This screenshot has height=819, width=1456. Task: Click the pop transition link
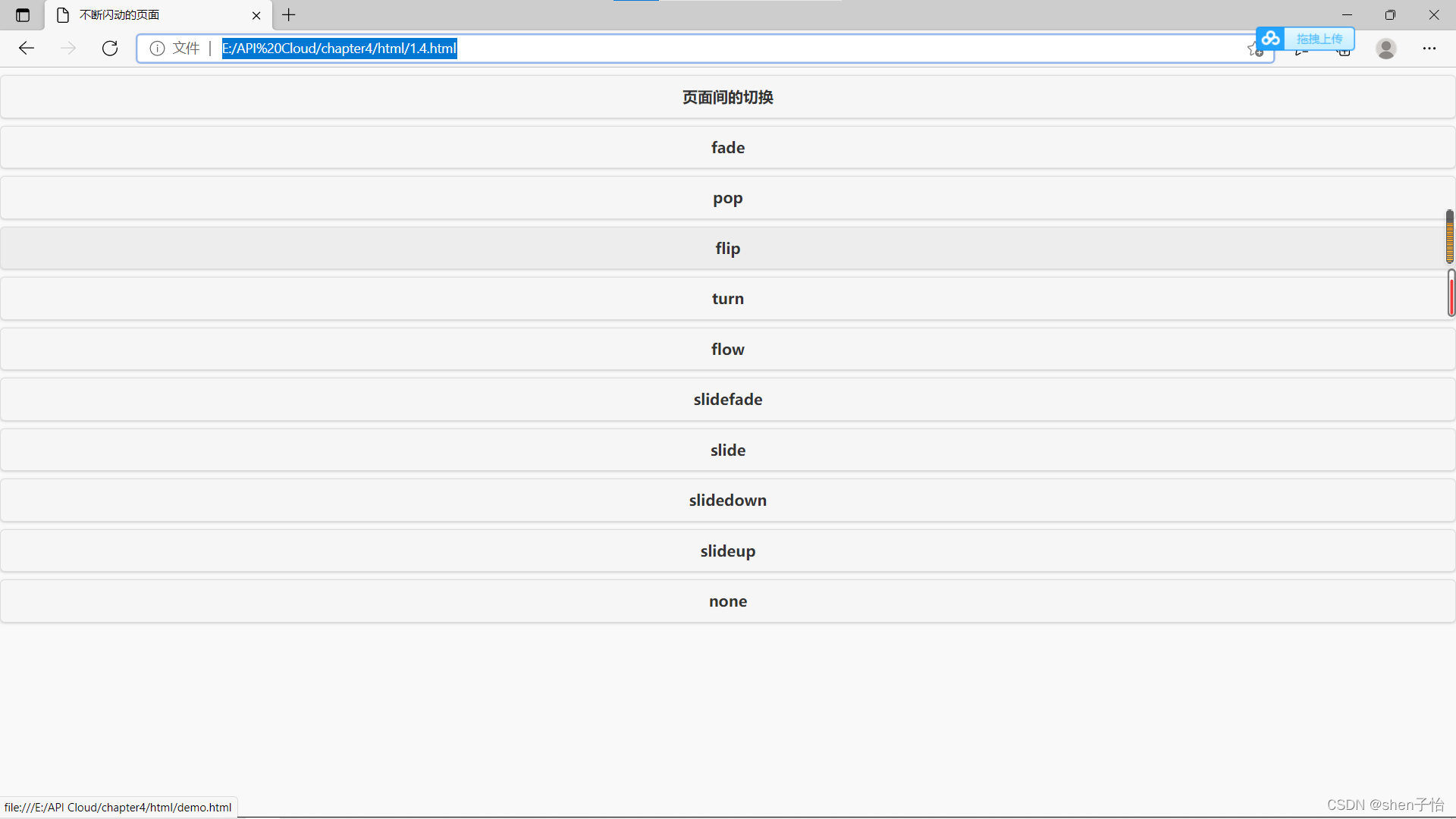point(728,198)
